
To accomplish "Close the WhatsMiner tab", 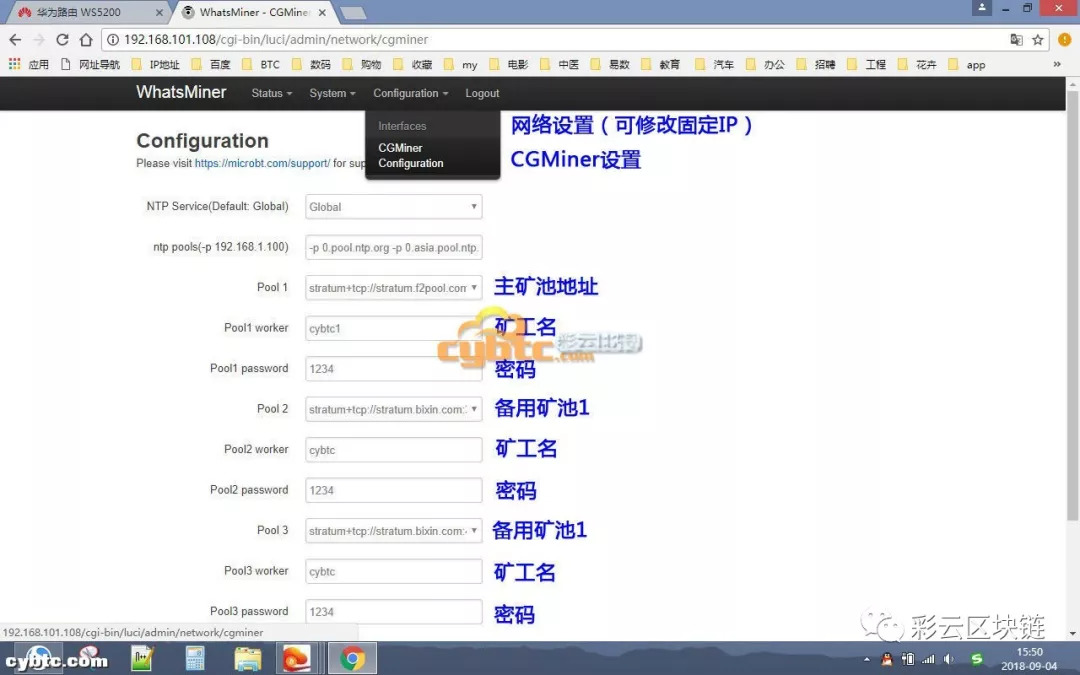I will 322,12.
